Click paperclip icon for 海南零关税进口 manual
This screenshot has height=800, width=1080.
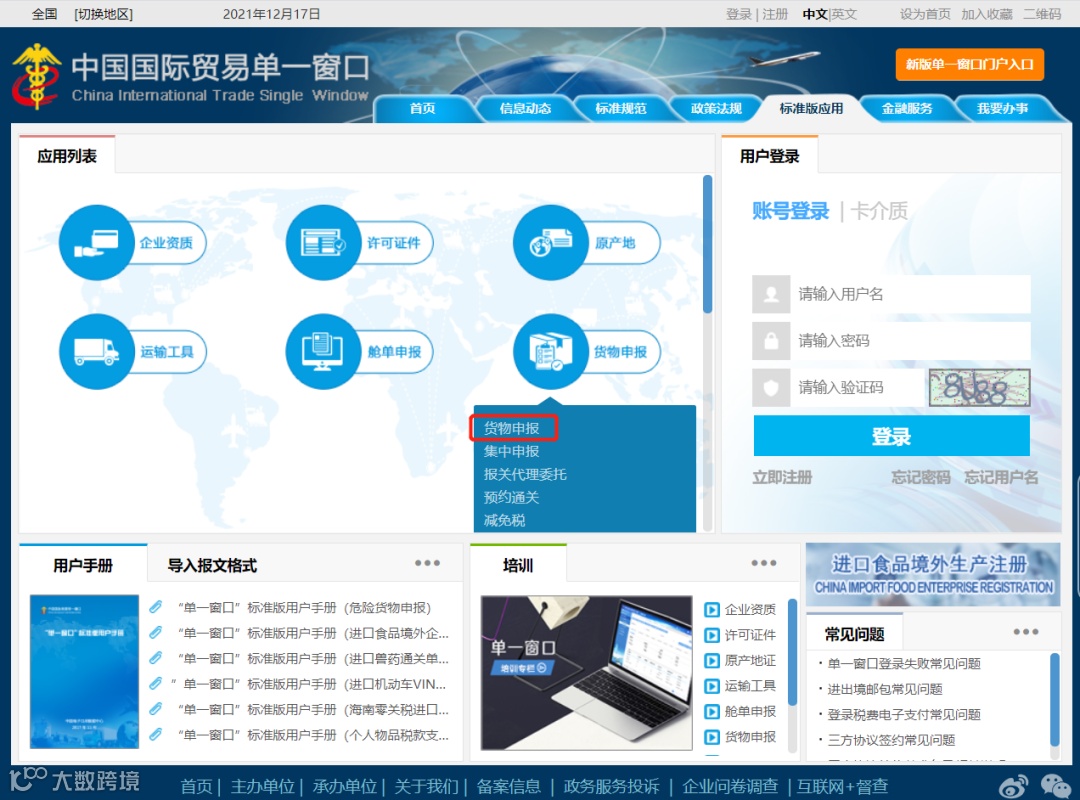[156, 709]
